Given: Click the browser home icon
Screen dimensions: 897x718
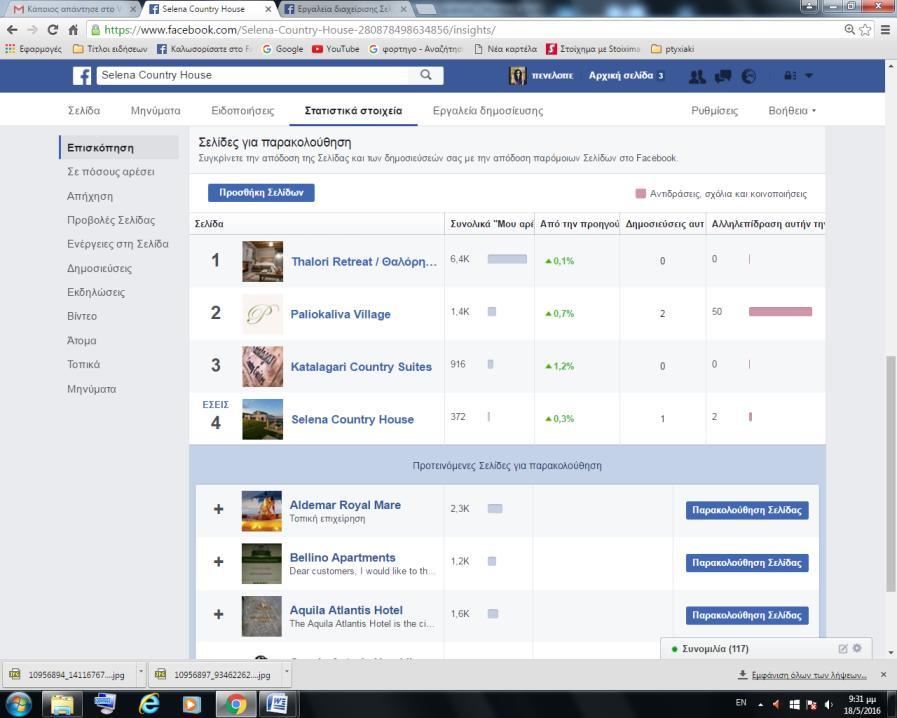Looking at the screenshot, I should pyautogui.click(x=73, y=30).
